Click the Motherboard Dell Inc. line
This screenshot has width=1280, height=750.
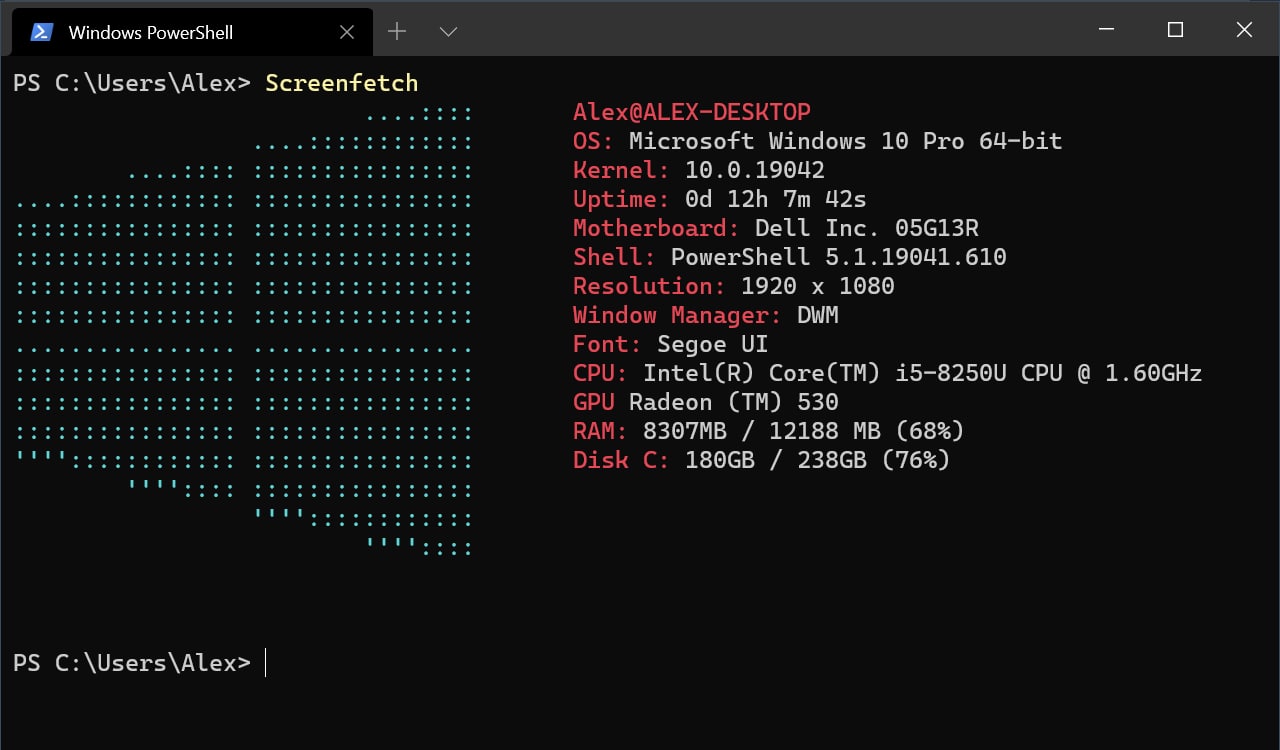(x=776, y=228)
